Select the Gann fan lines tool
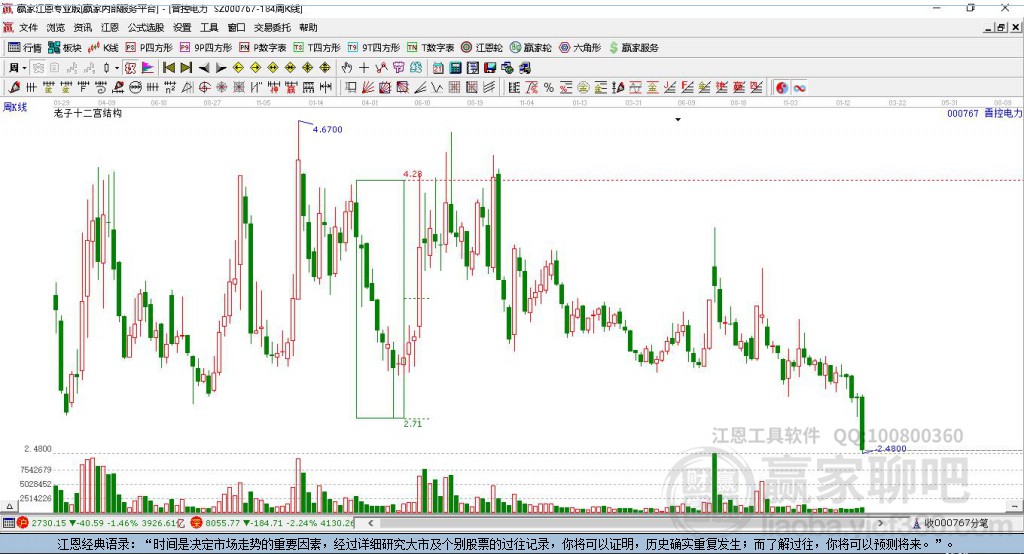 coord(367,88)
